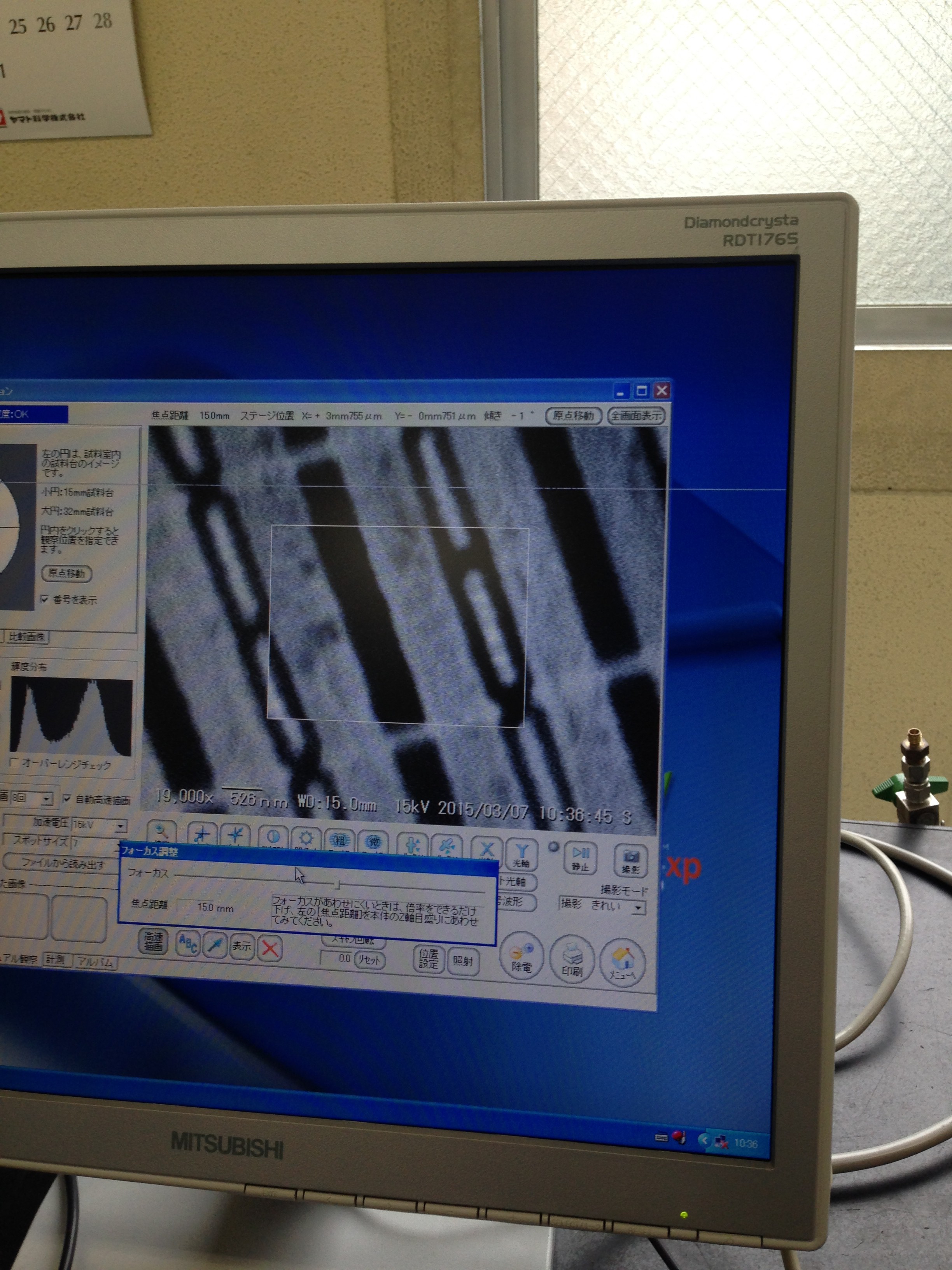Click the SEM live image view
This screenshot has width=952, height=1270.
pyautogui.click(x=404, y=629)
